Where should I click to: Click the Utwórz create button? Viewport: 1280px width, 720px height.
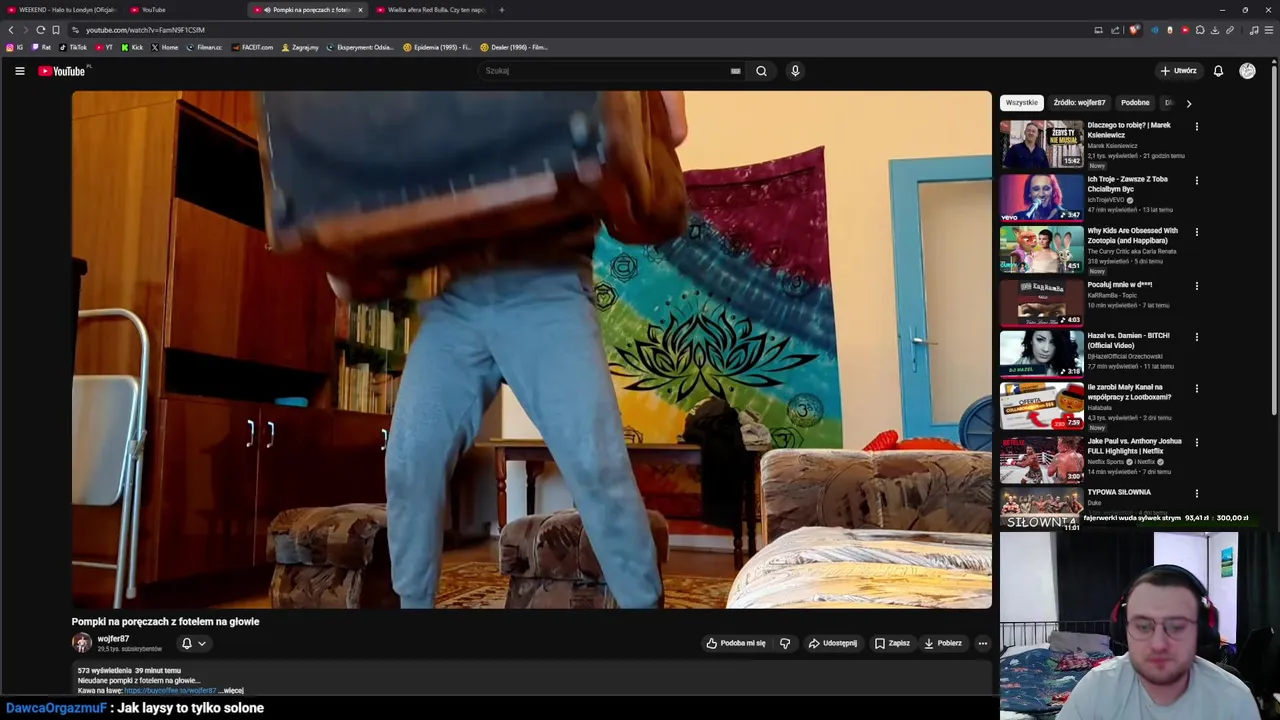(x=1178, y=71)
